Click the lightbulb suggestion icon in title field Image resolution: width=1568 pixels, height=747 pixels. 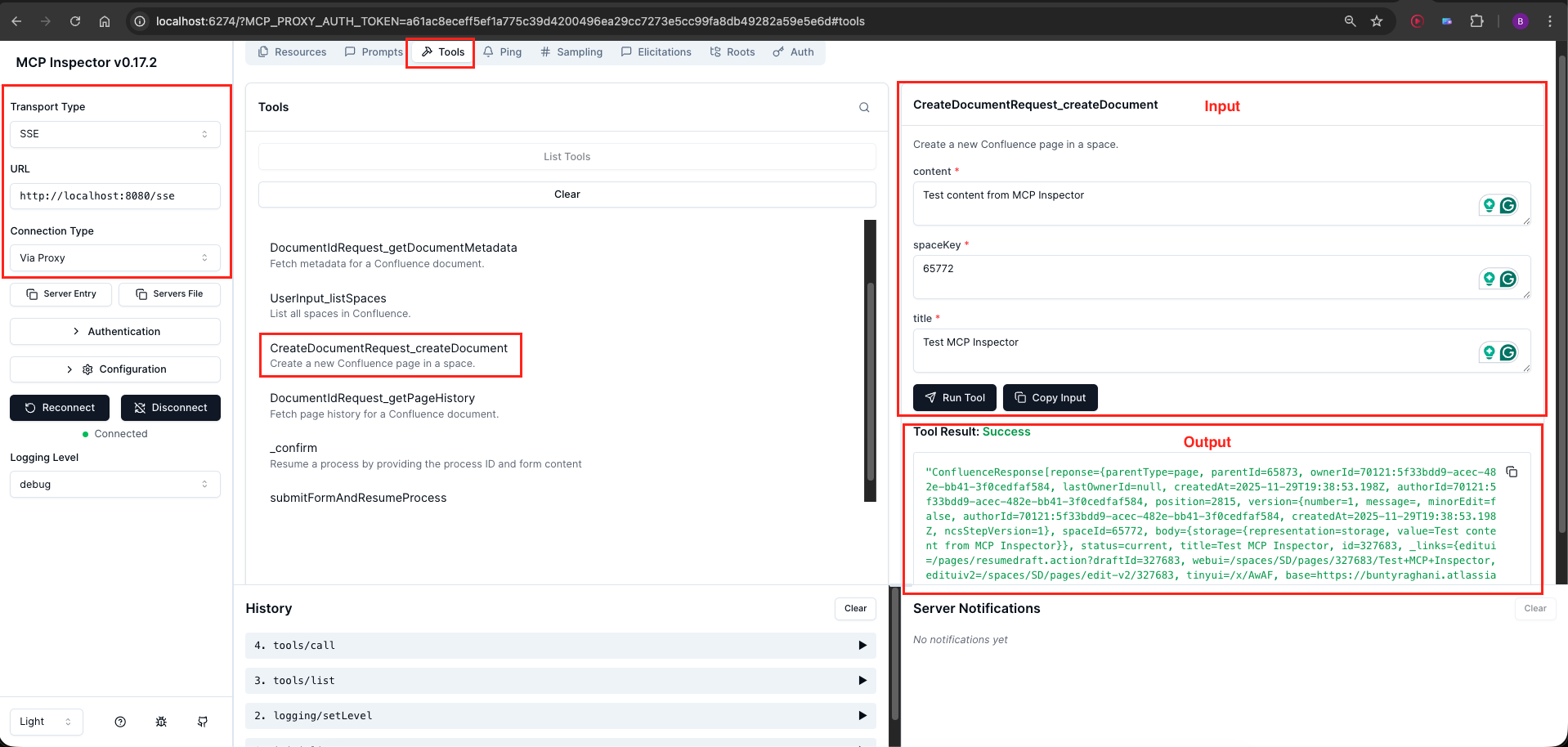click(x=1489, y=352)
